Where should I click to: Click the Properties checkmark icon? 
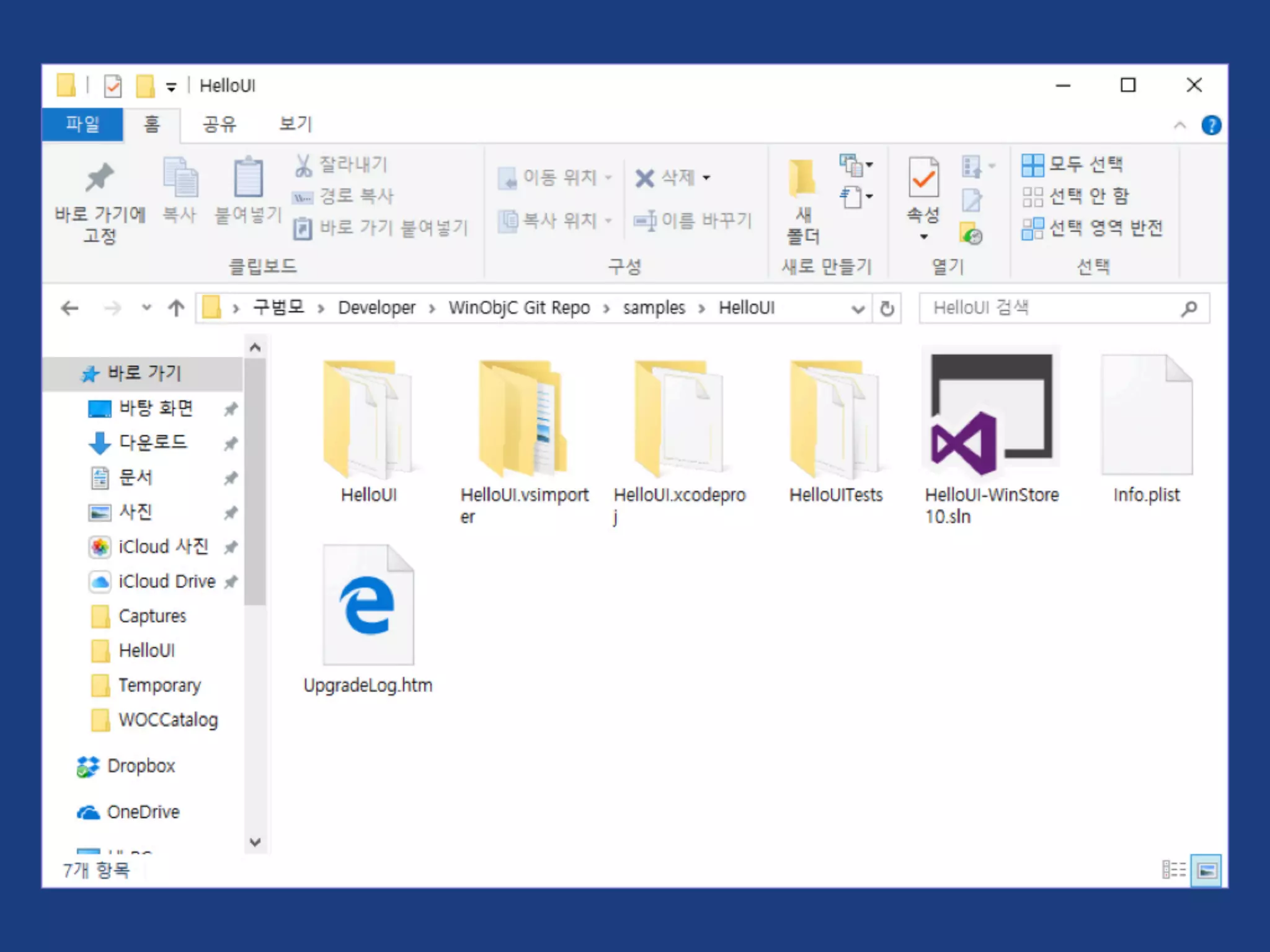(x=923, y=178)
